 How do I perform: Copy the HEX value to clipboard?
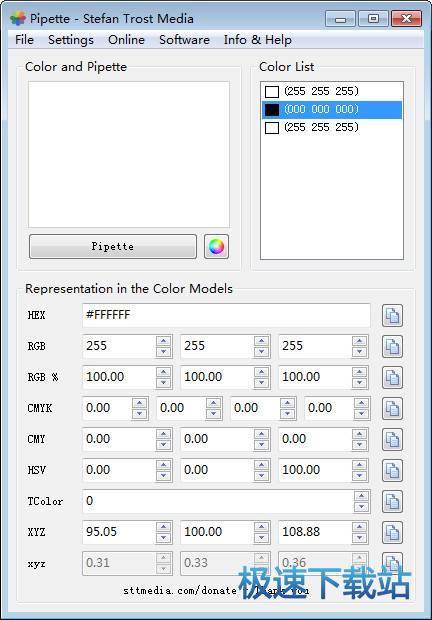[x=392, y=316]
